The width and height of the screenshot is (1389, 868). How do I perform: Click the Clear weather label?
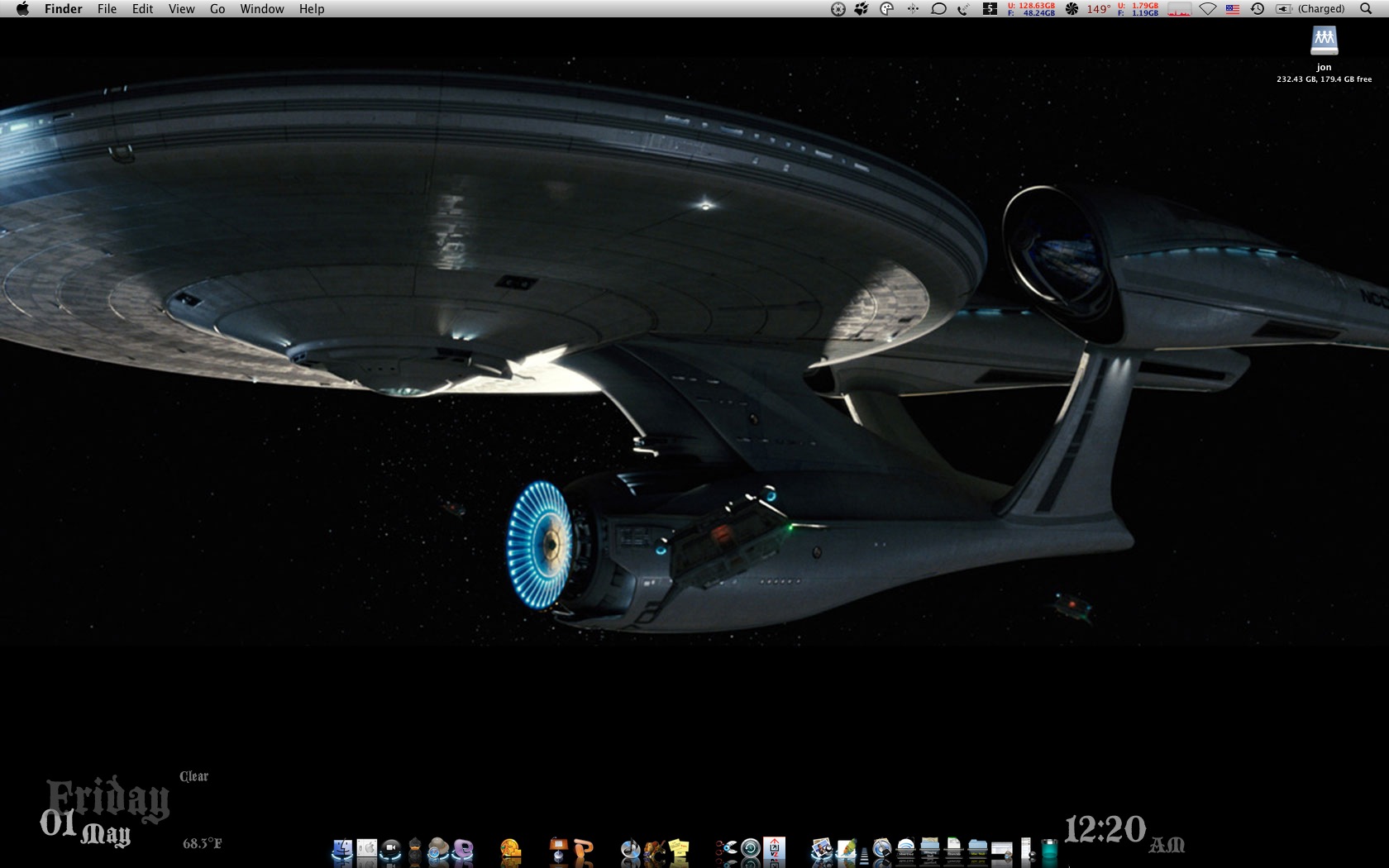coord(193,776)
